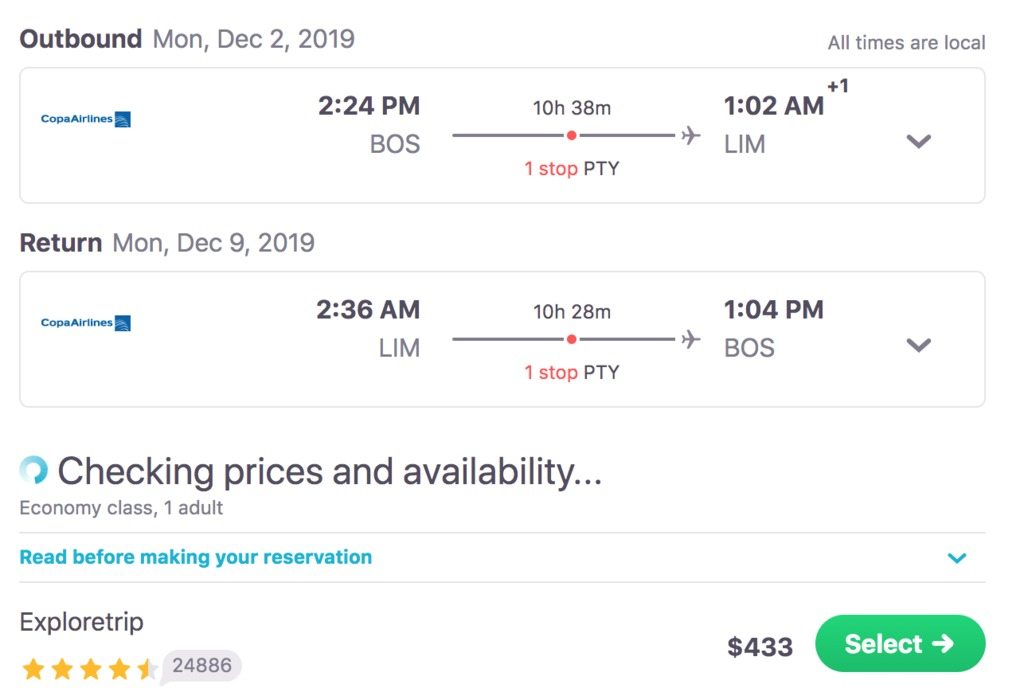Viewport: 1024px width, 688px height.
Task: Click the airplane icon on outbound route line
Action: [690, 135]
